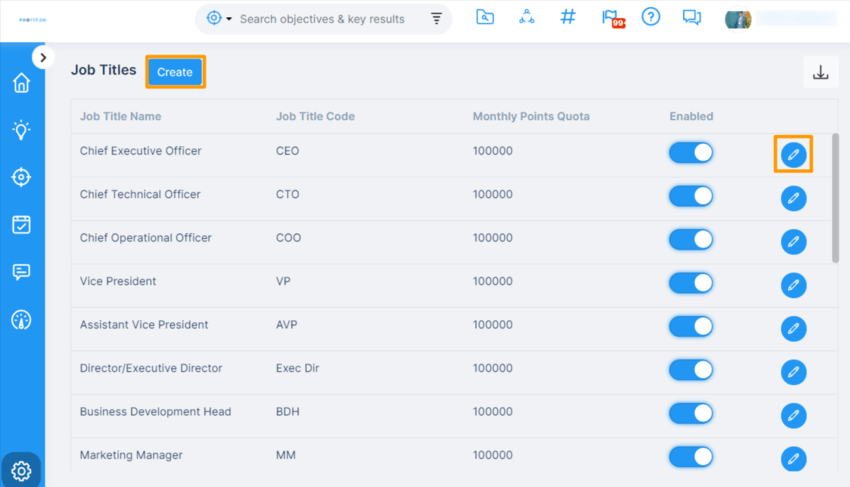Open the Settings gear in sidebar
Viewport: 850px width, 487px height.
(21, 471)
